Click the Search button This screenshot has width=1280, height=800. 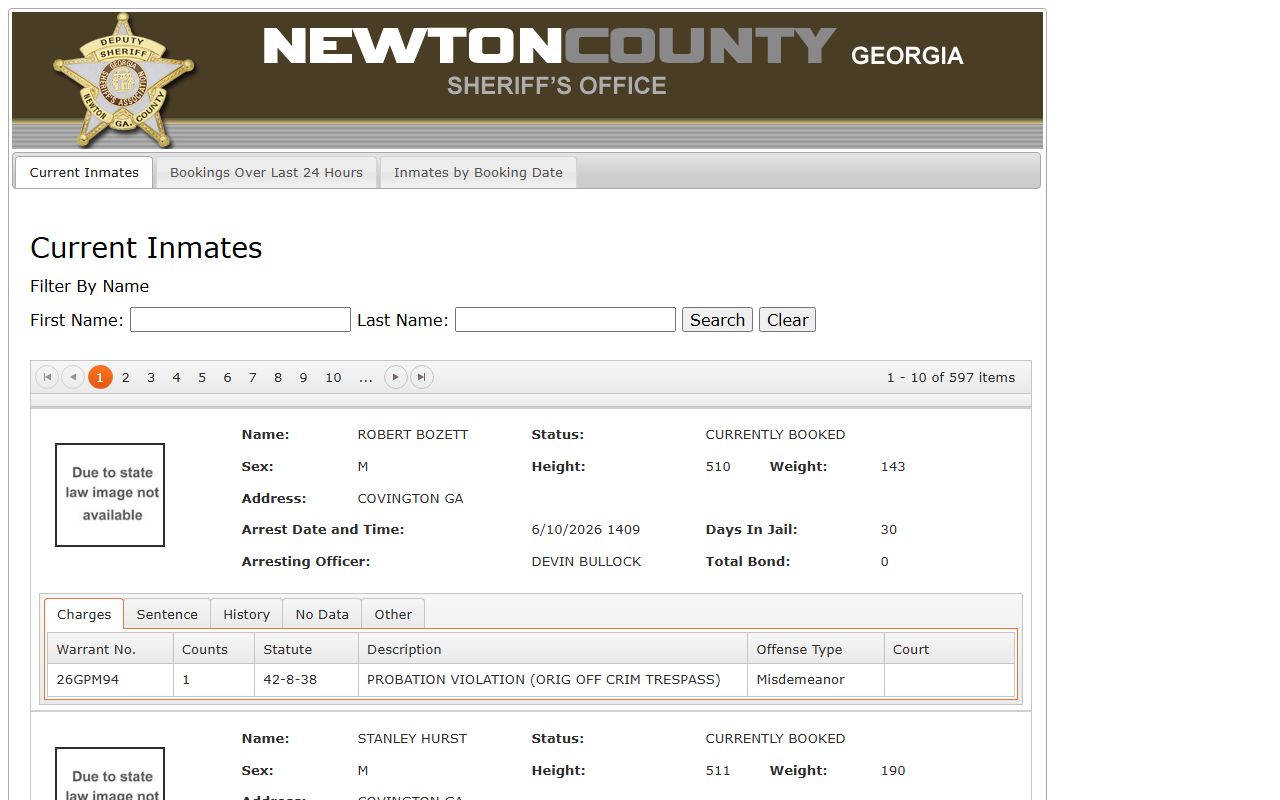click(717, 320)
